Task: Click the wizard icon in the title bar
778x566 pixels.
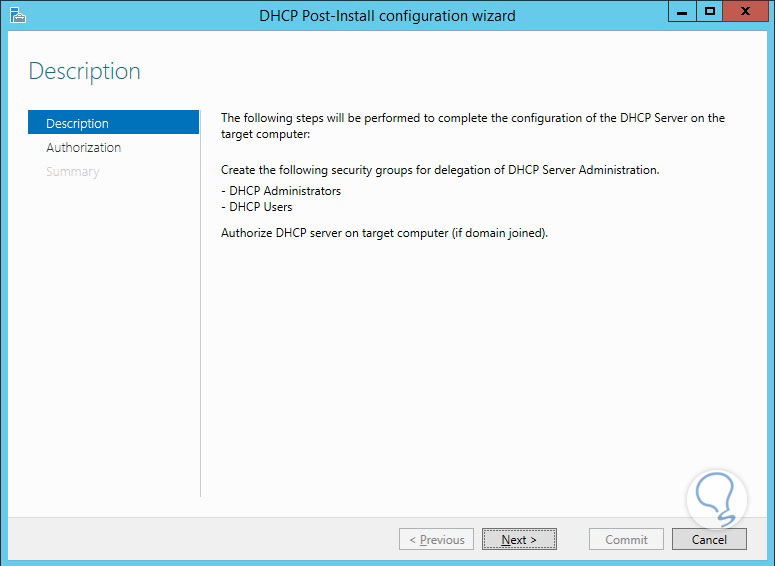Action: tap(18, 15)
